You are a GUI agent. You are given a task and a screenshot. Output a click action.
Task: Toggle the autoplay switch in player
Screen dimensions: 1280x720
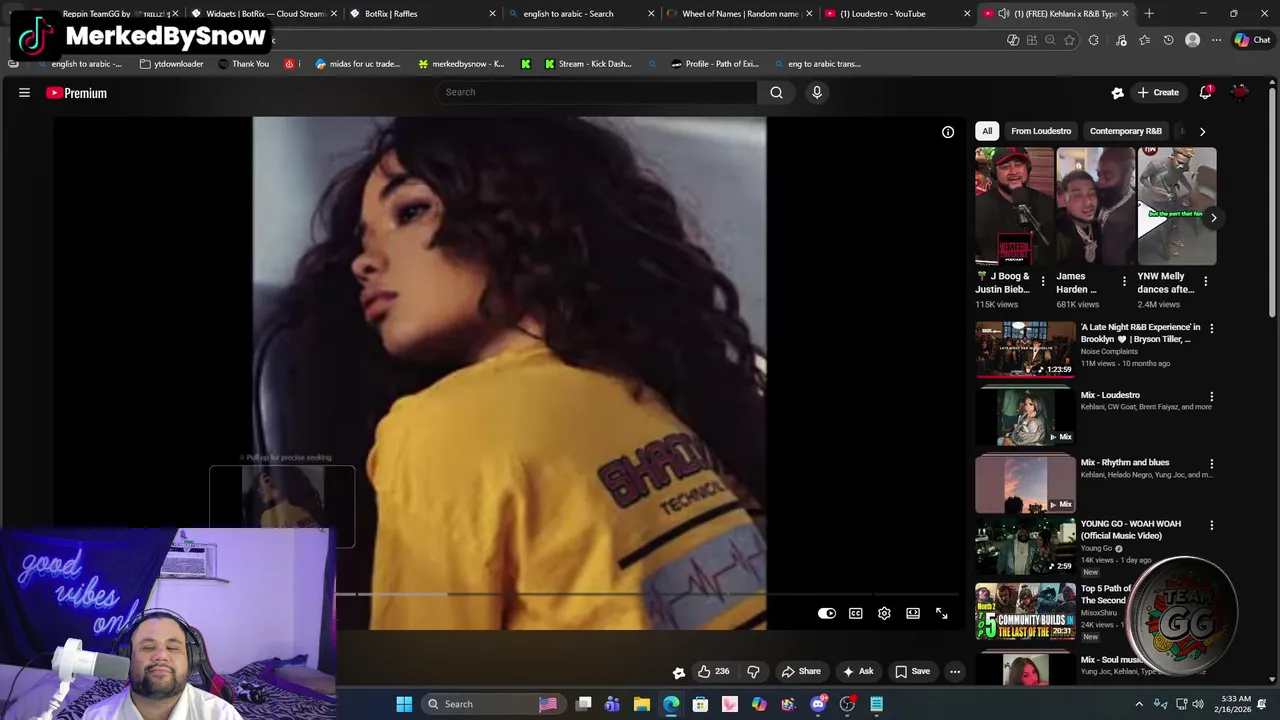coord(826,613)
